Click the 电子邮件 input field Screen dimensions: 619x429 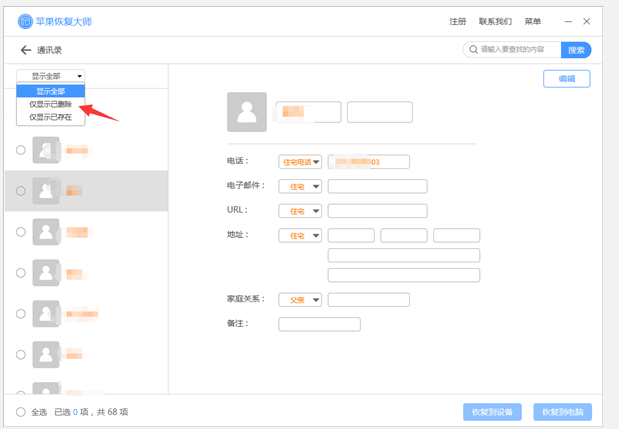[x=377, y=186]
